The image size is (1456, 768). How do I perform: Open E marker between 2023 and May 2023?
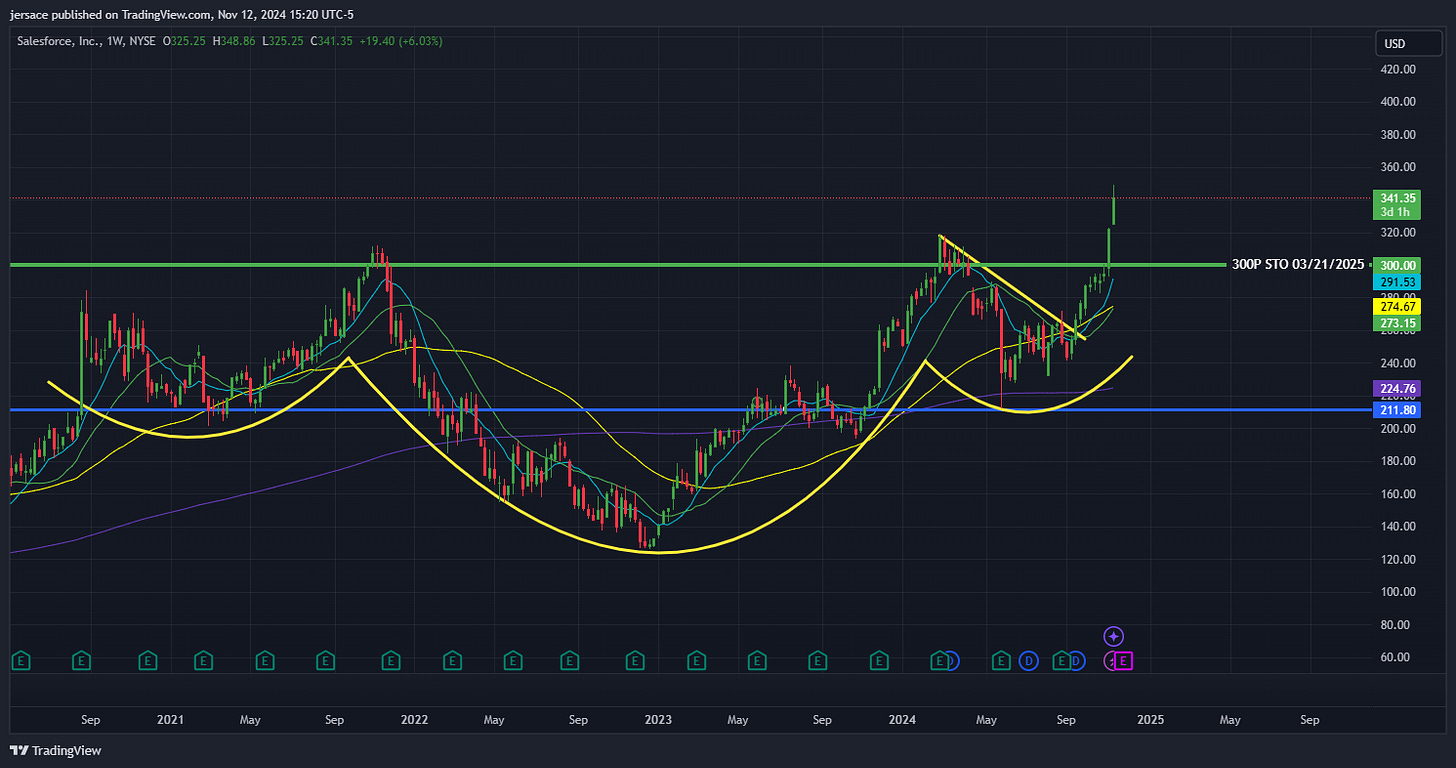coord(696,660)
